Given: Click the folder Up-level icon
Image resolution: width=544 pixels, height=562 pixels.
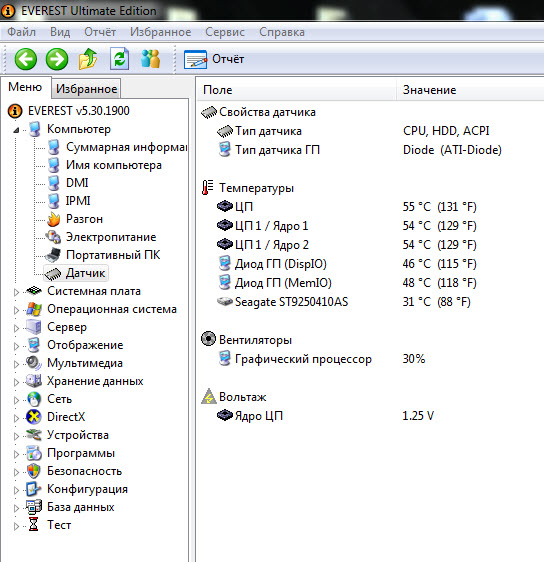Looking at the screenshot, I should [x=88, y=59].
